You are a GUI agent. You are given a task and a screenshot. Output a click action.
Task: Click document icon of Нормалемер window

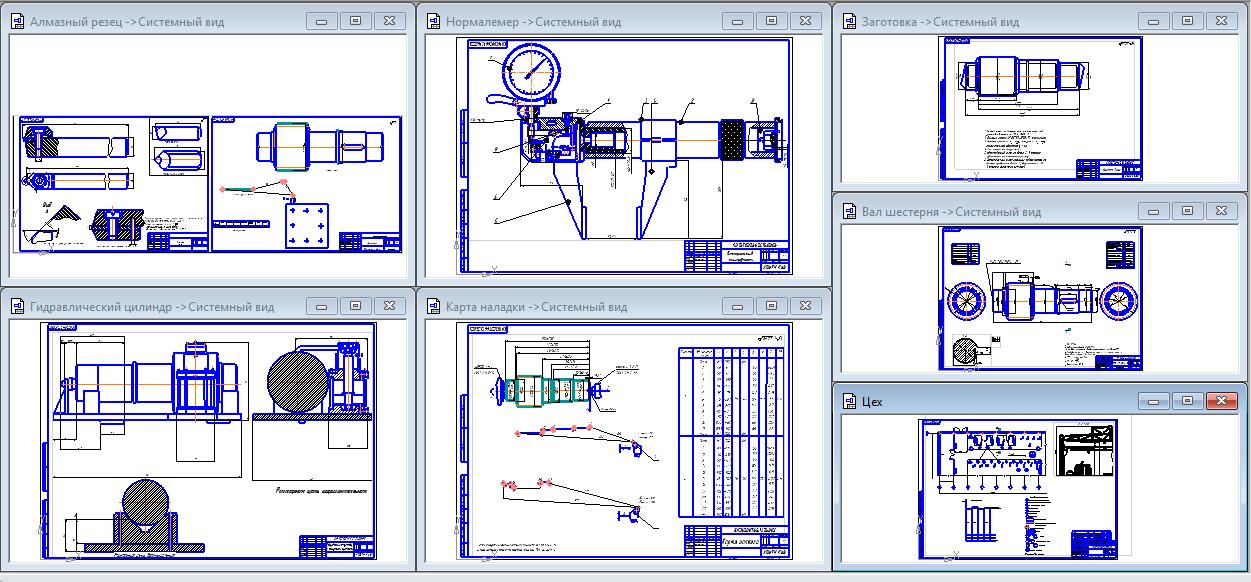coord(433,21)
